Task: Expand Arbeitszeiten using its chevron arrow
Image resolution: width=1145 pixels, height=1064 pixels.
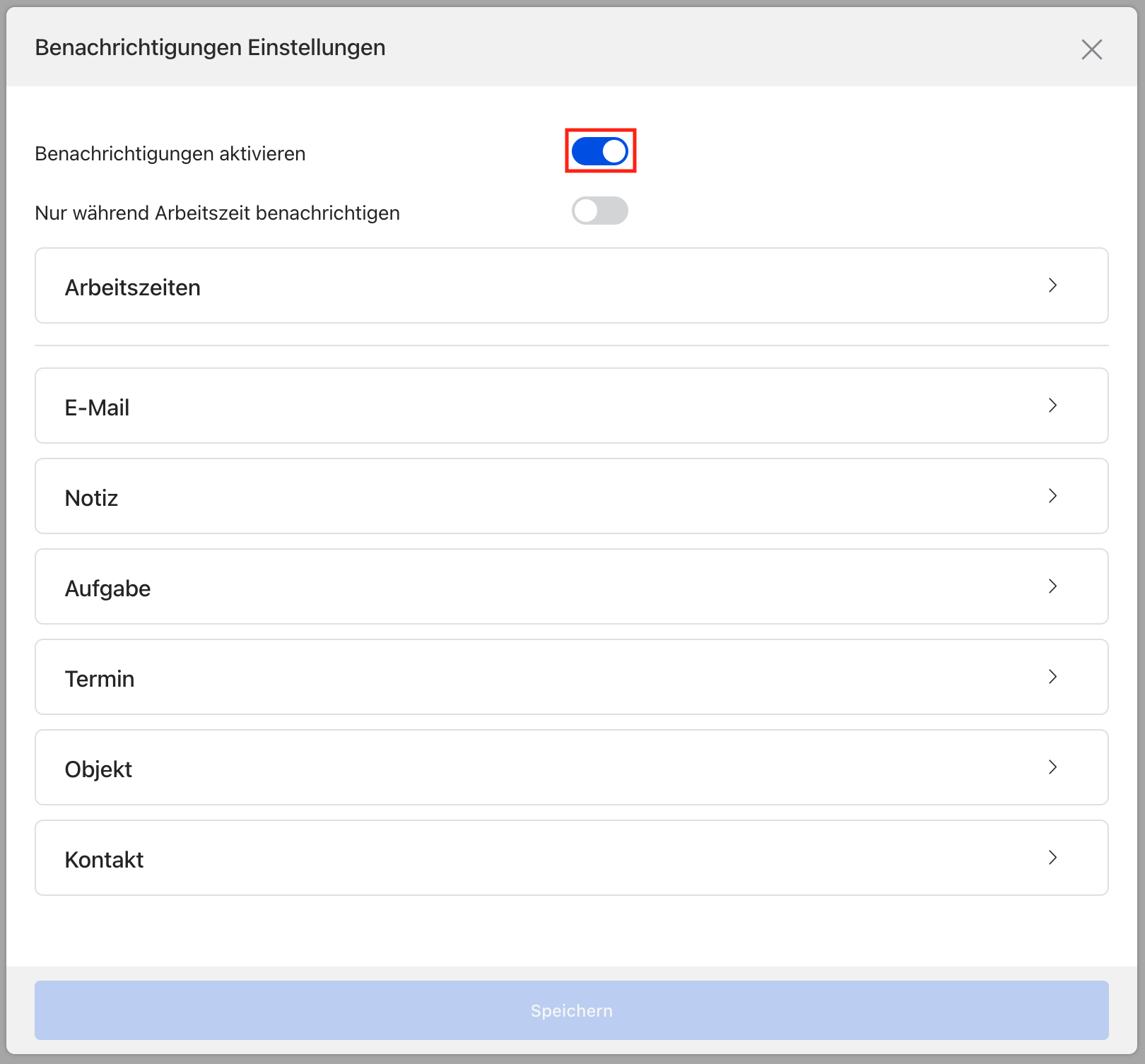Action: [x=1052, y=285]
